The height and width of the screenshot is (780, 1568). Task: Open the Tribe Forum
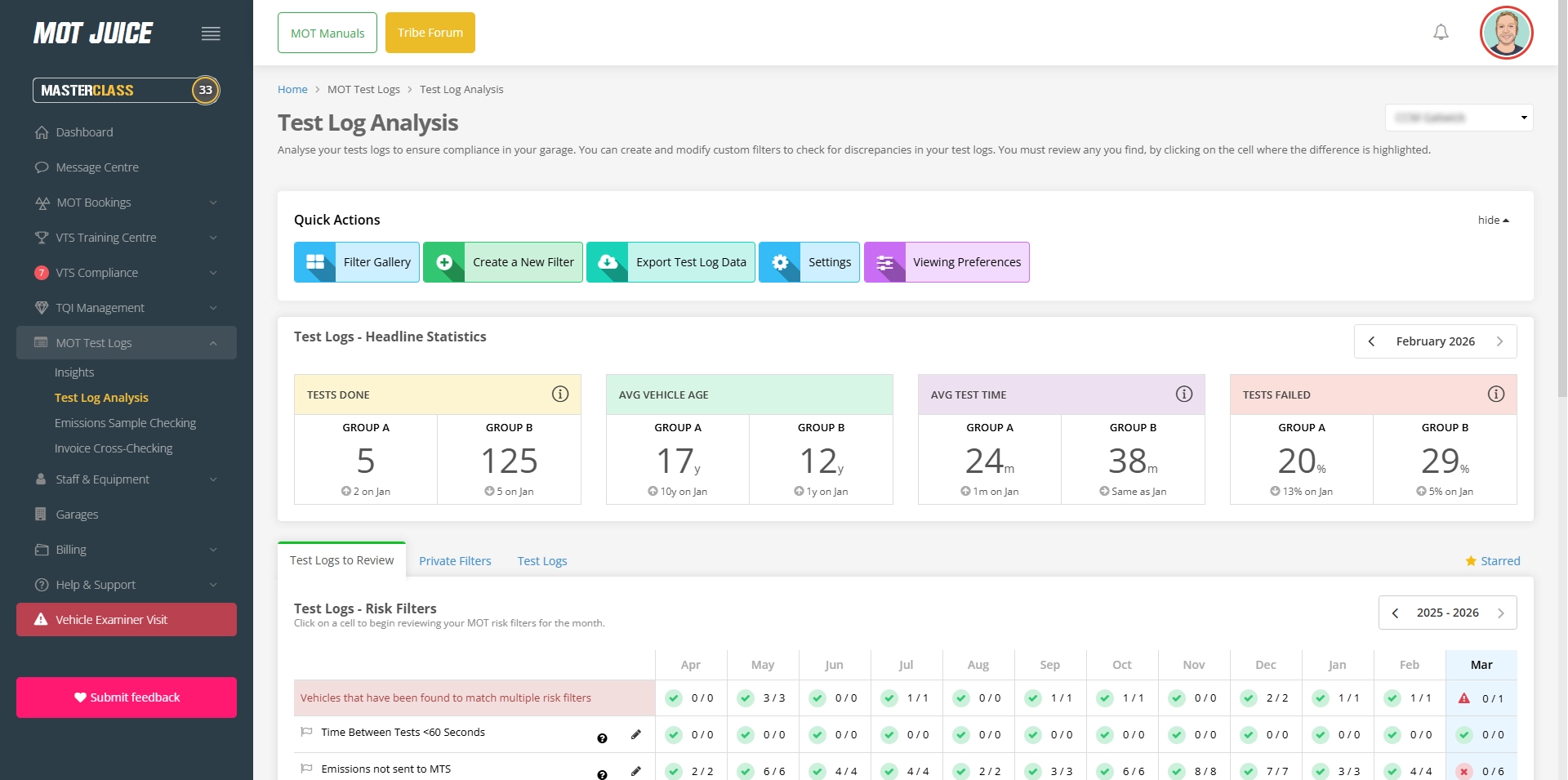430,33
